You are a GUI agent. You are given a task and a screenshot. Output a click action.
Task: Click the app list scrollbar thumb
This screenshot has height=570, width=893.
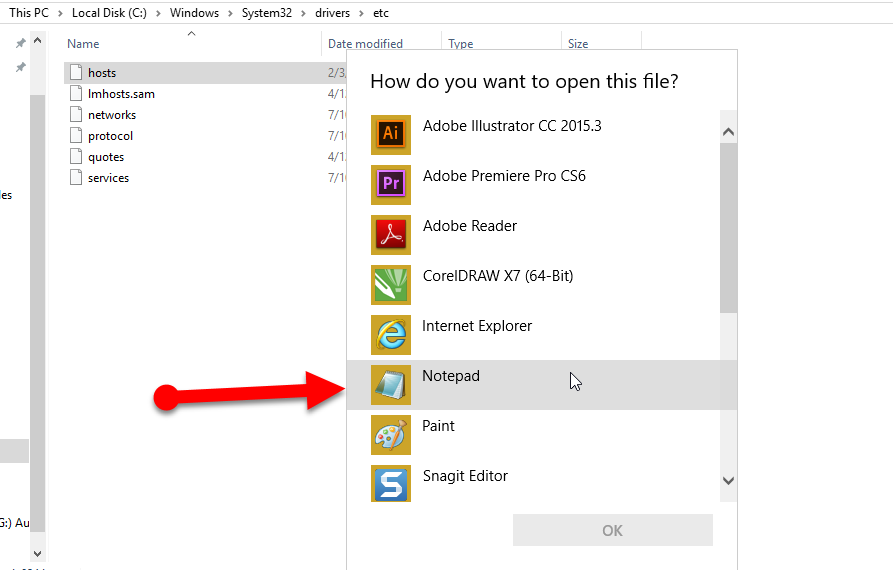click(728, 230)
